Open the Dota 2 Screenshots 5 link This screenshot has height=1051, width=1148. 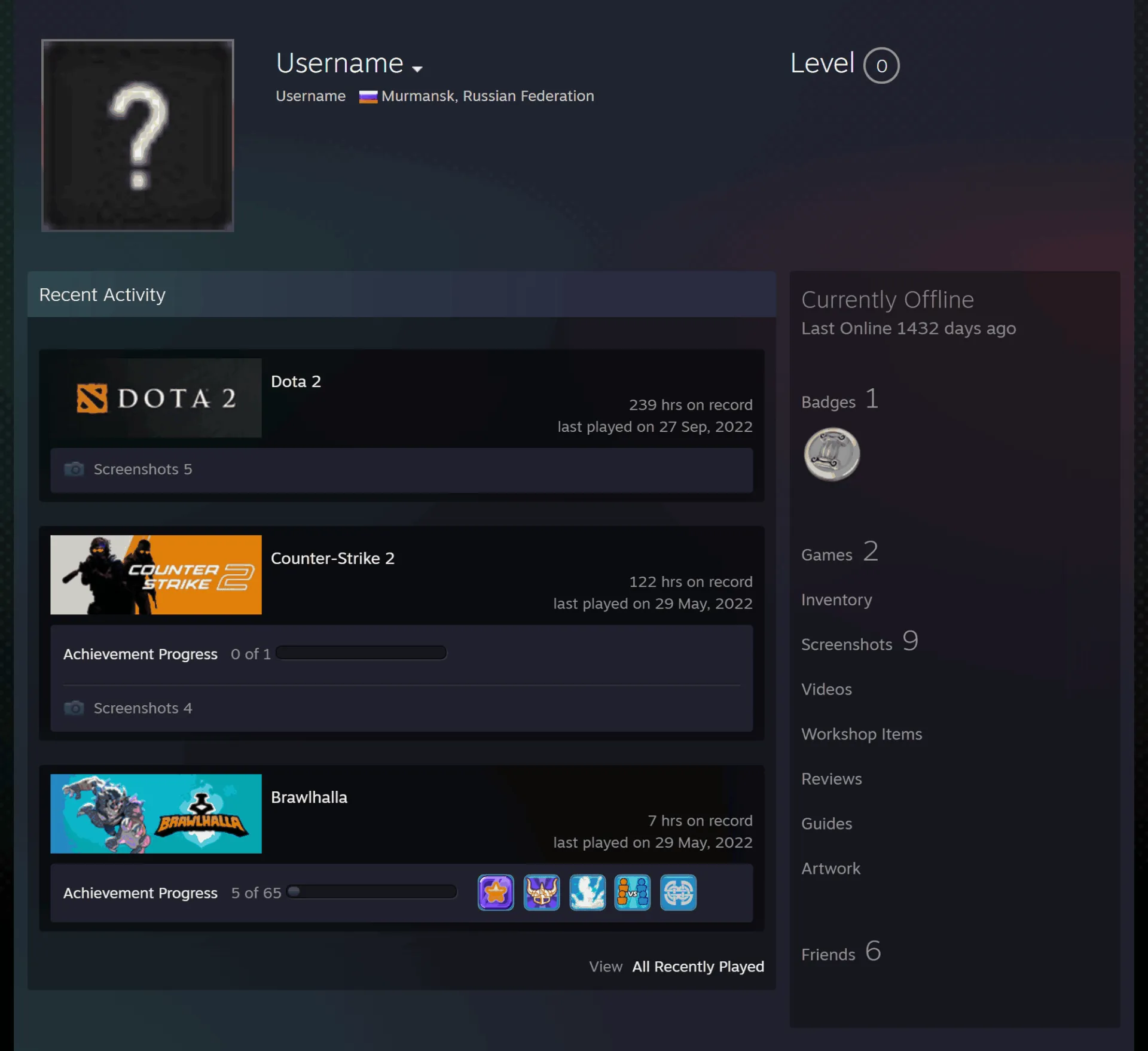pos(143,469)
